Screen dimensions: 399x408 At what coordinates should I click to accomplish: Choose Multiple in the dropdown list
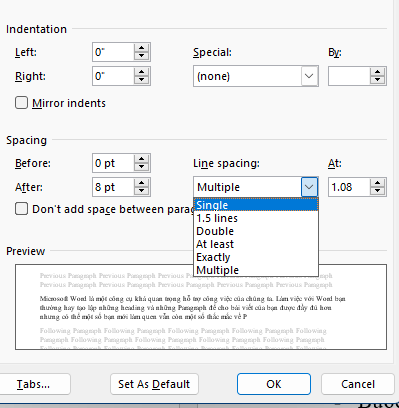(x=256, y=270)
